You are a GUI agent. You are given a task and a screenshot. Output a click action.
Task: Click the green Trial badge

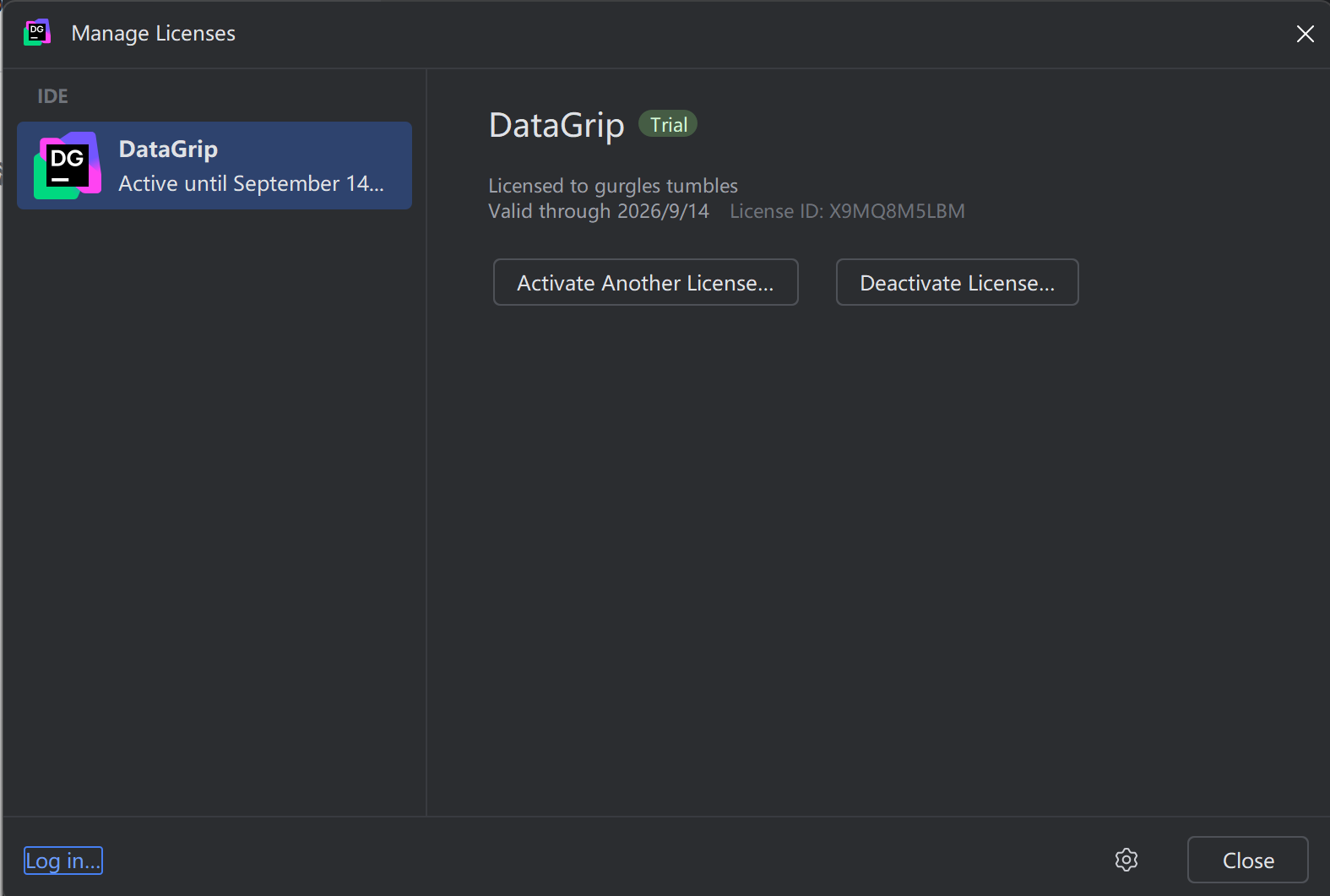click(x=668, y=124)
